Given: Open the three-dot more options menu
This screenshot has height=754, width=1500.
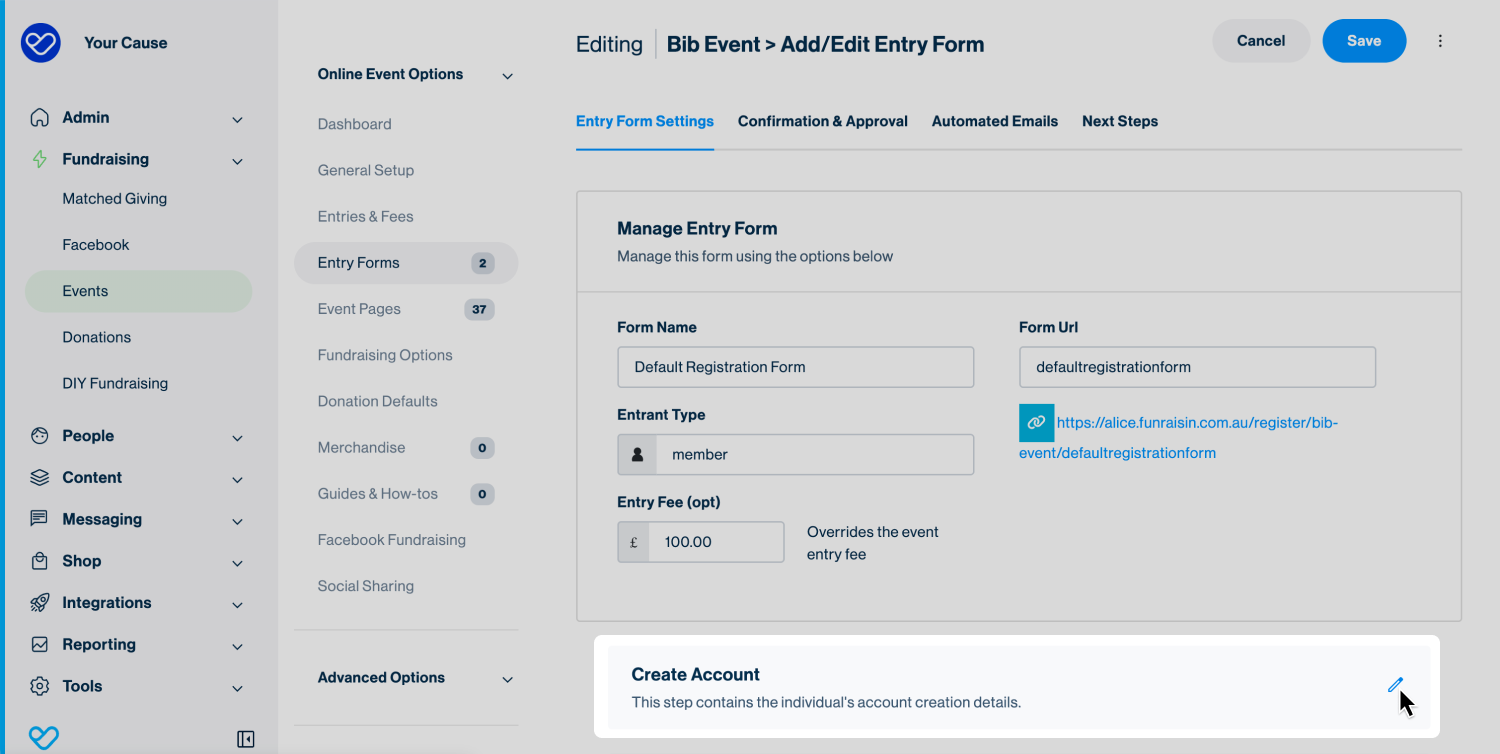Looking at the screenshot, I should tap(1440, 41).
